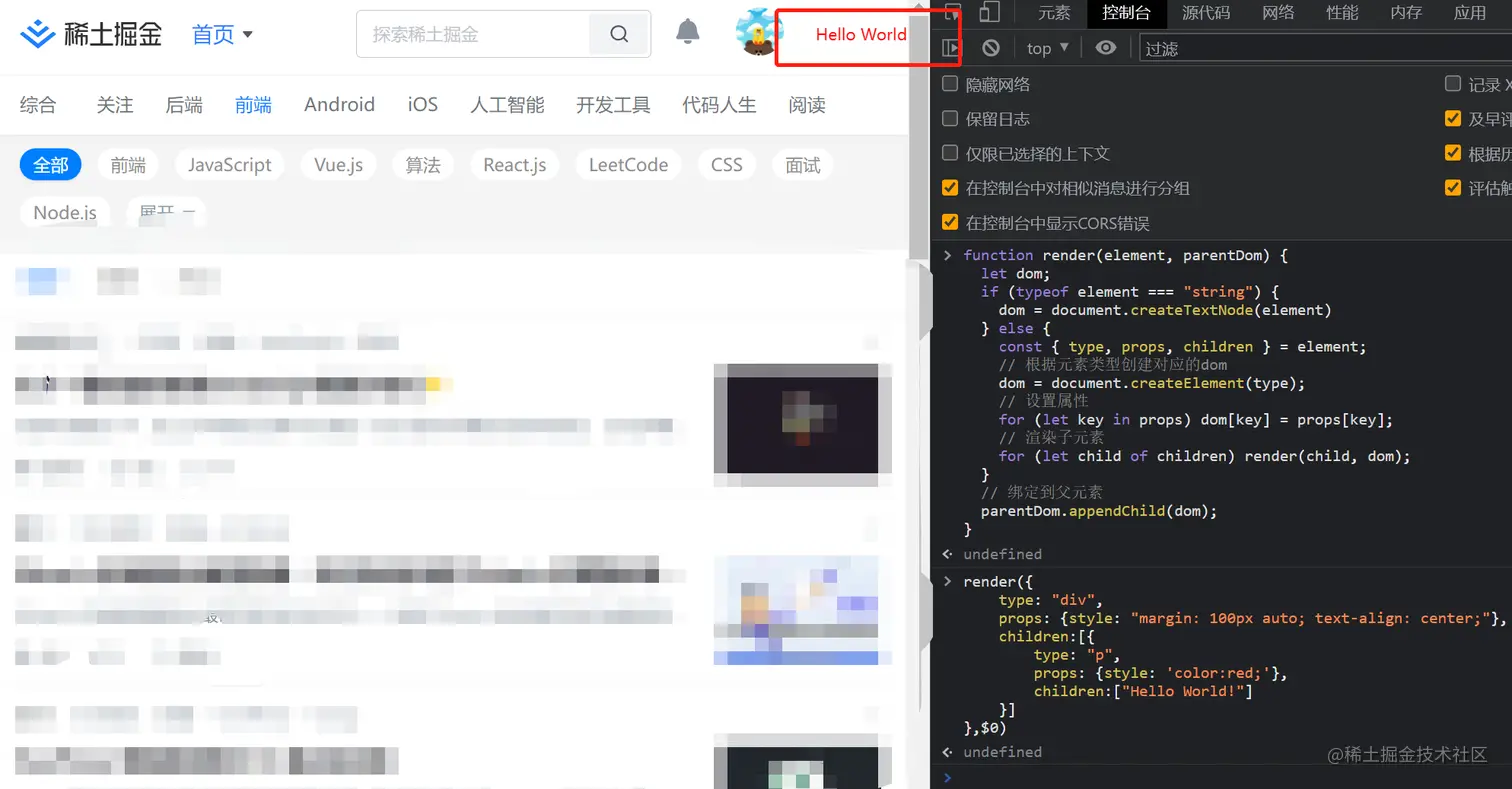This screenshot has height=789, width=1512.
Task: Open the 人工智能 category tab
Action: point(507,105)
